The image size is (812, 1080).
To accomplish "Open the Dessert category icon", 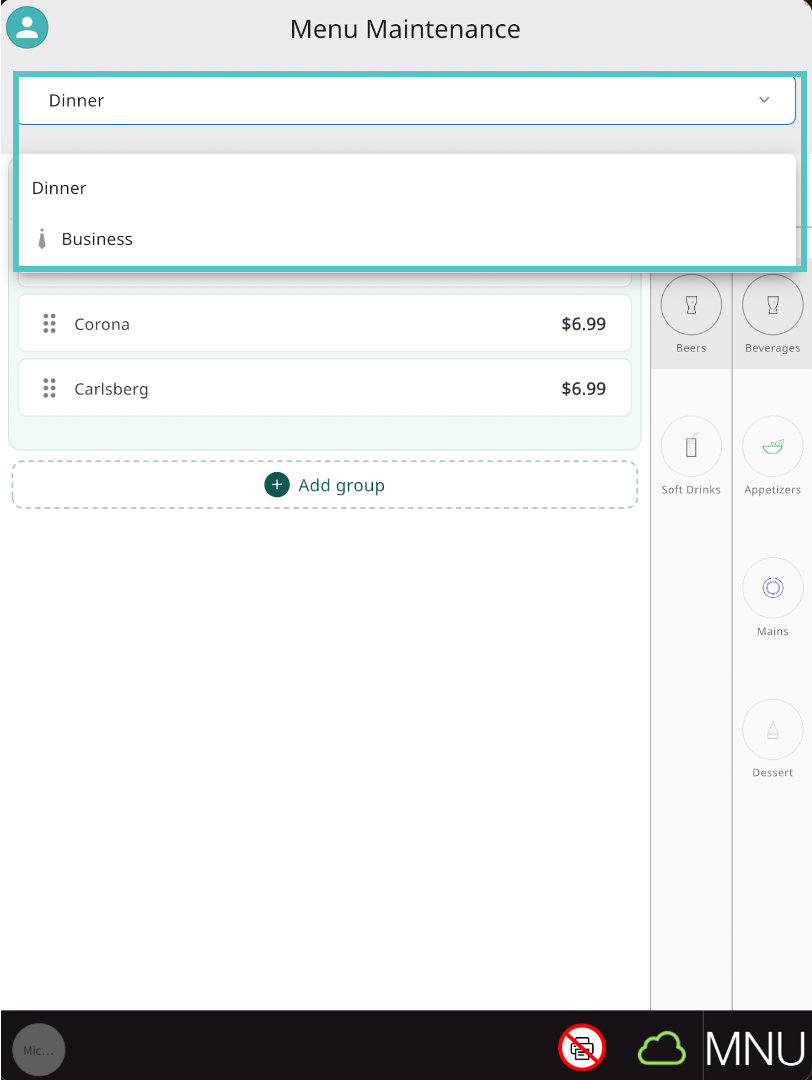I will point(772,729).
